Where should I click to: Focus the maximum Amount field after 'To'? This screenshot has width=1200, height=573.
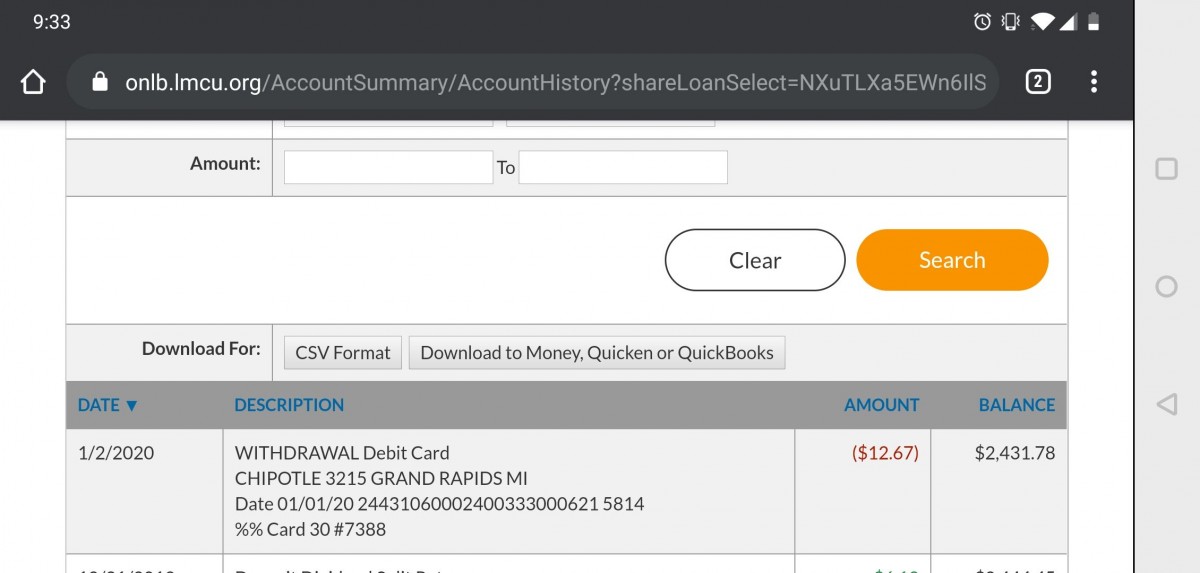click(623, 167)
